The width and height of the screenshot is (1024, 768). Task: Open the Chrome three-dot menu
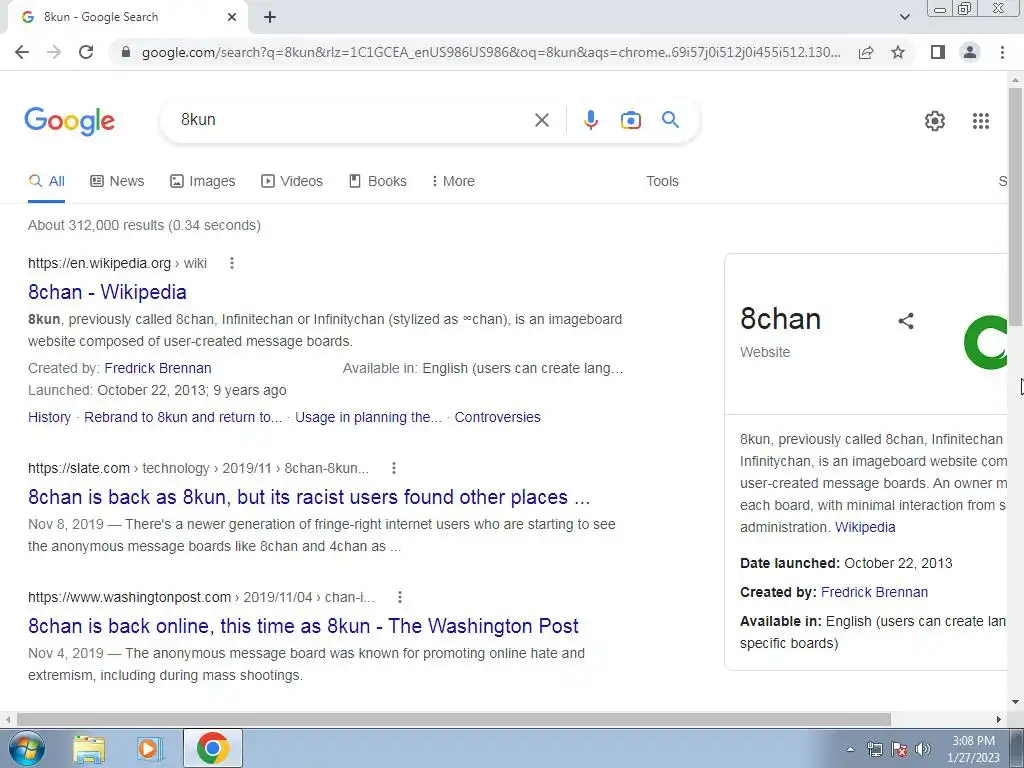(x=1002, y=52)
